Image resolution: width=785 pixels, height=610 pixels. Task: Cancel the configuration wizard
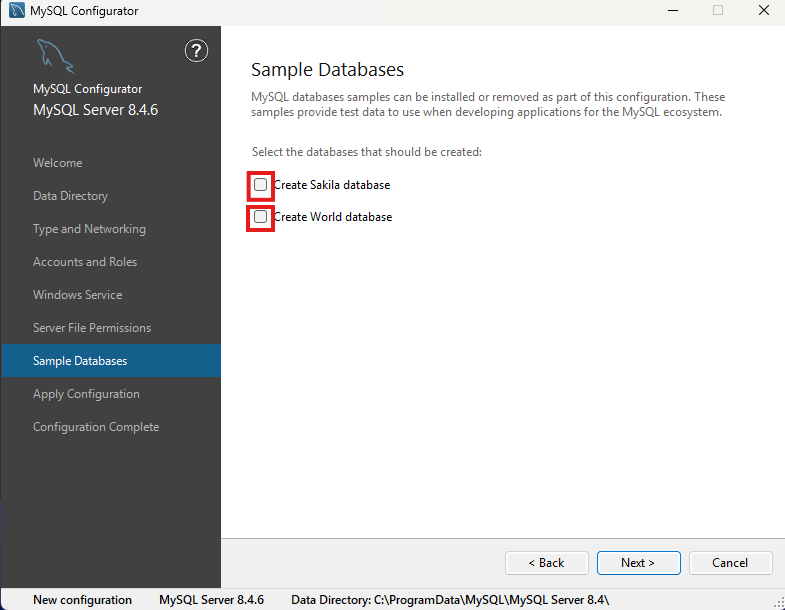coord(730,563)
